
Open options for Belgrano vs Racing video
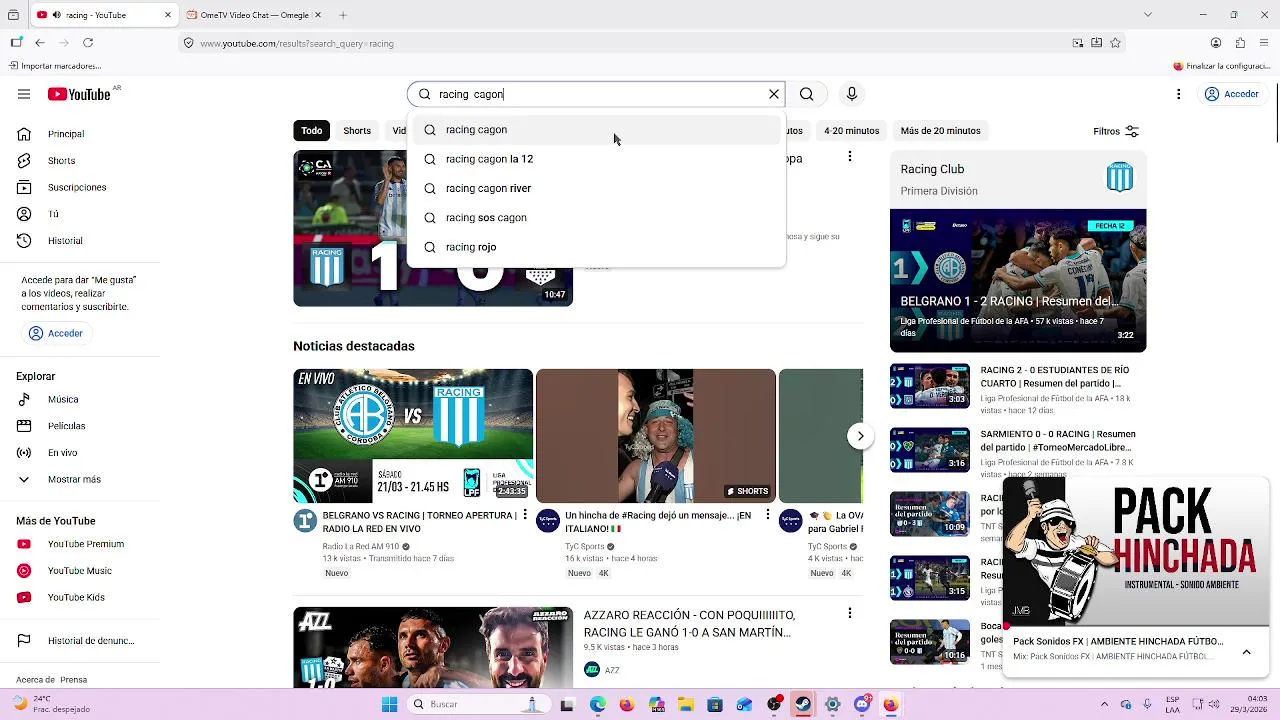click(526, 515)
